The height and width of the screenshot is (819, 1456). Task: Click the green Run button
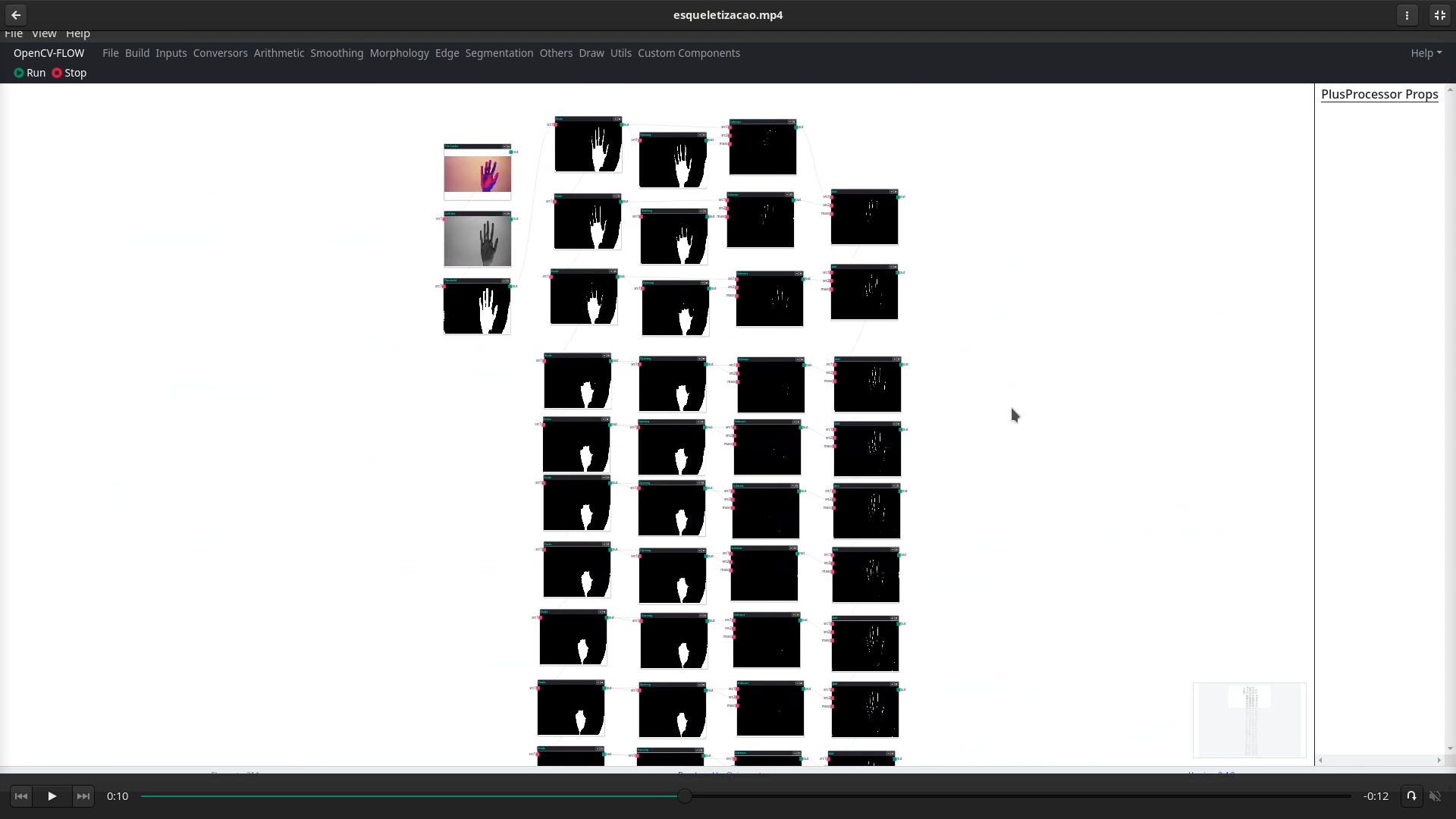click(30, 73)
